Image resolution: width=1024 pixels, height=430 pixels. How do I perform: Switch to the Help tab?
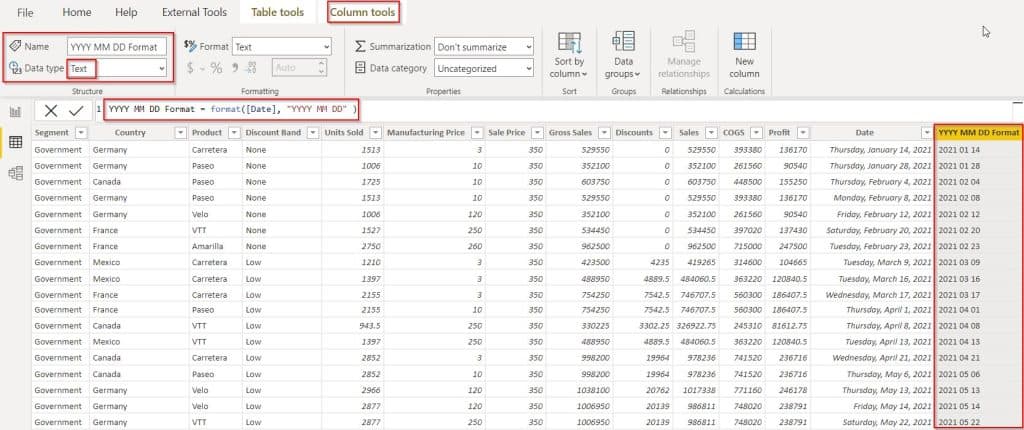[x=126, y=12]
